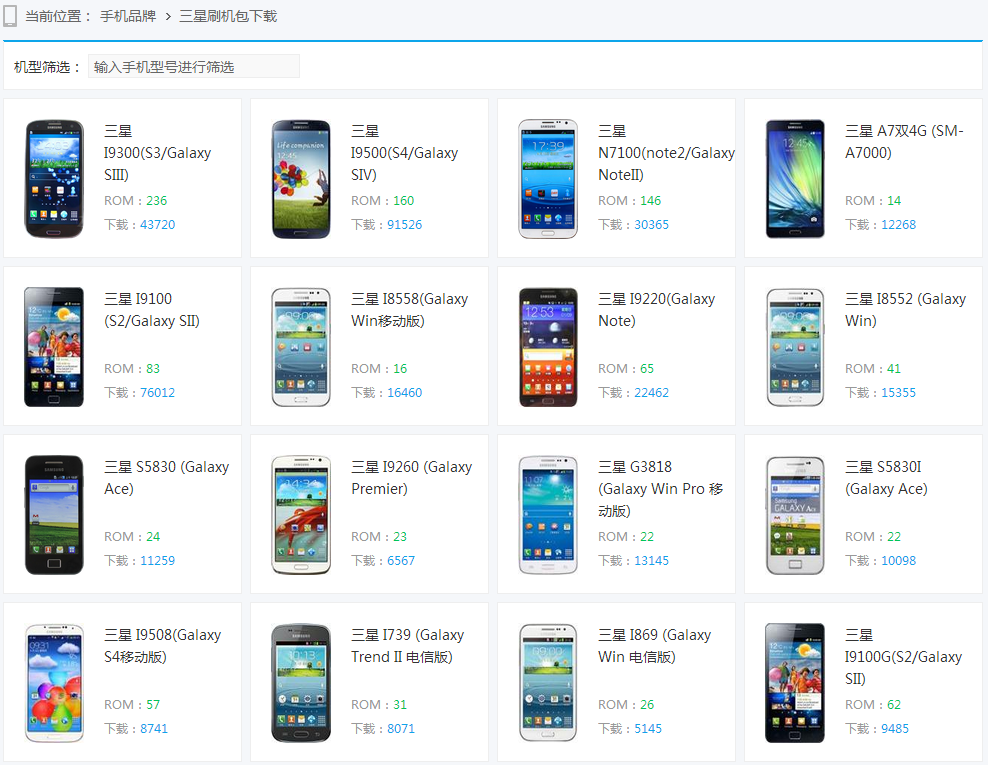The height and width of the screenshot is (765, 988).
Task: Click the ROM count 160
Action: coord(404,200)
